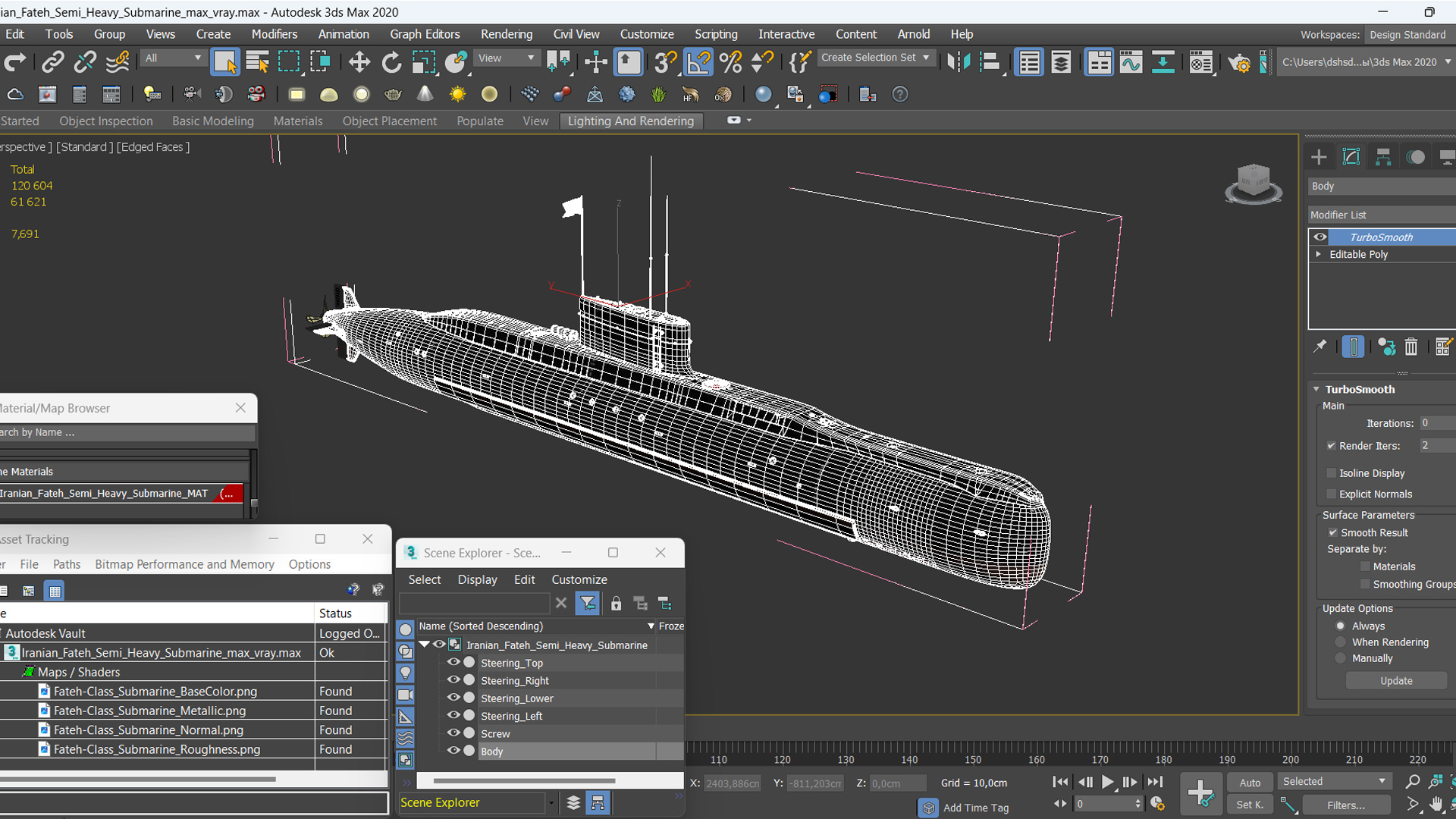Screen dimensions: 1456x819
Task: Switch to the Populate ribbon tab
Action: 479,121
